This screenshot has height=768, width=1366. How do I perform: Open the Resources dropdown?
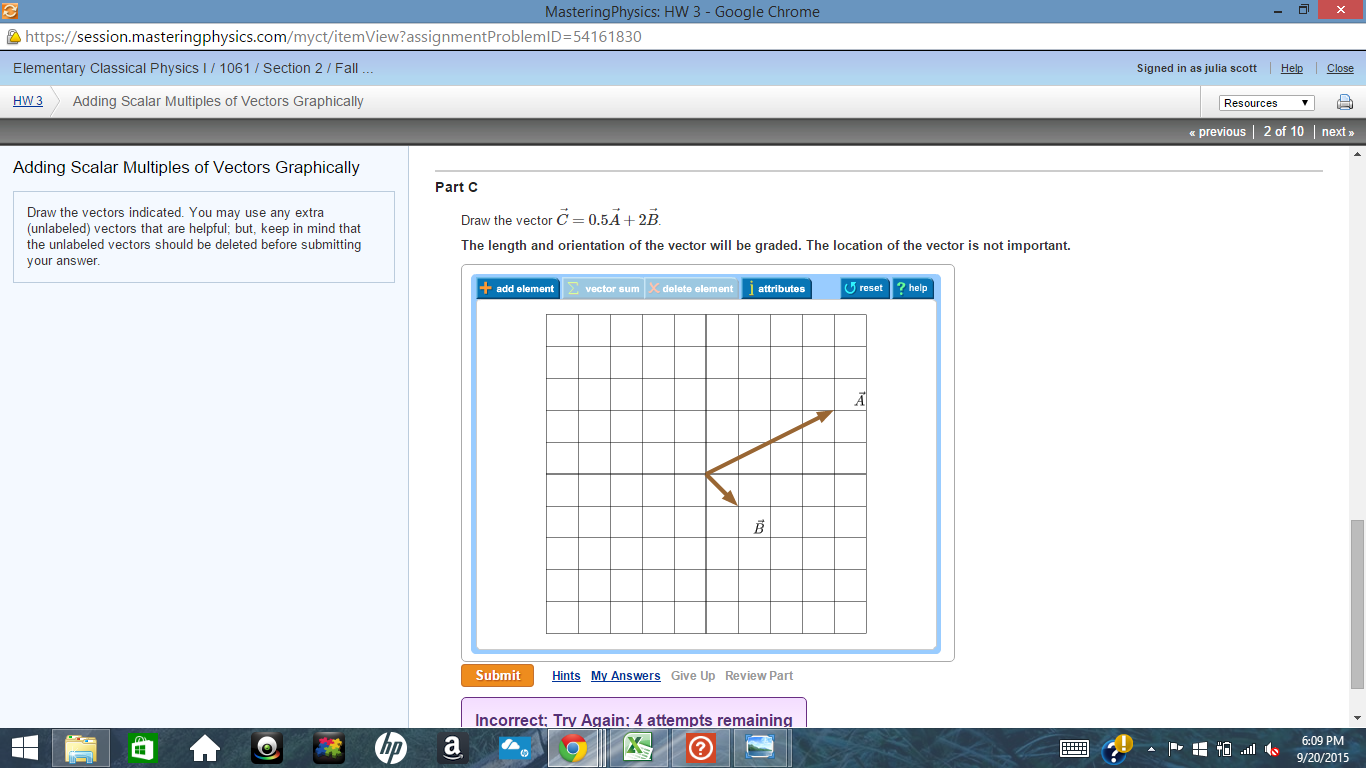click(x=1265, y=102)
